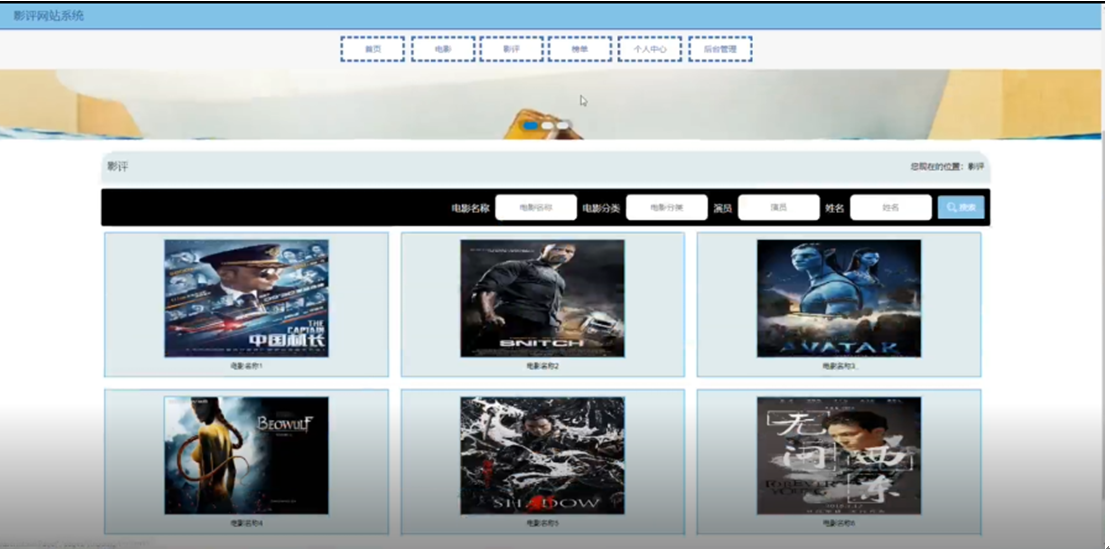Focus the 电影名称 search input

tap(536, 208)
